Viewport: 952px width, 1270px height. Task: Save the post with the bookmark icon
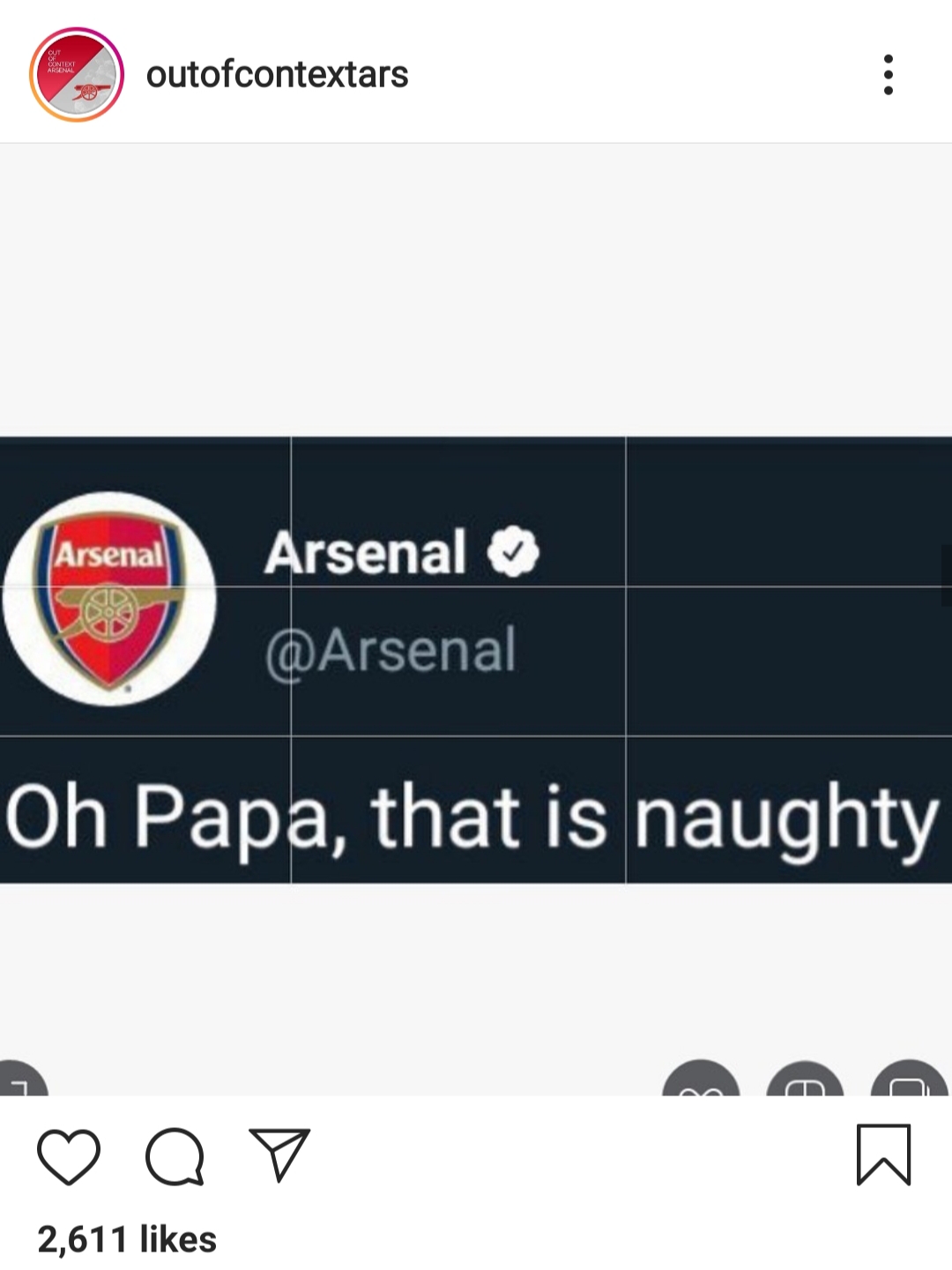coord(883,1154)
